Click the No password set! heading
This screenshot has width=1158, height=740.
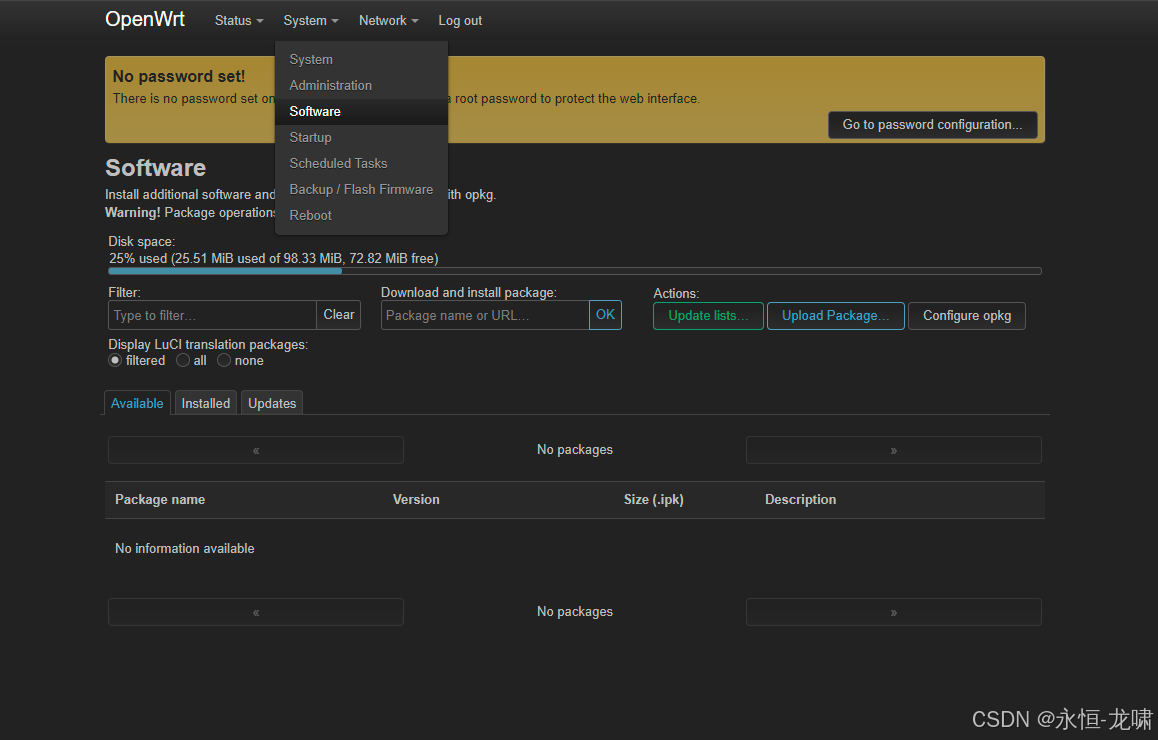coord(179,76)
